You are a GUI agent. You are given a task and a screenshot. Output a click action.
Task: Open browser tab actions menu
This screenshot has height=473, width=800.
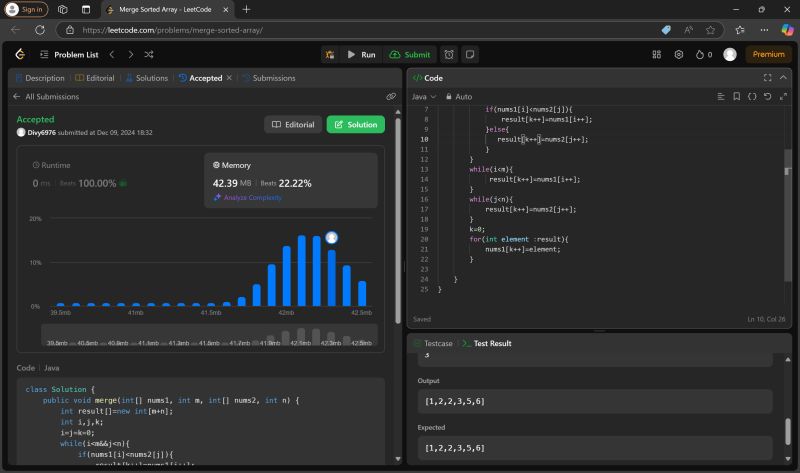[x=86, y=9]
